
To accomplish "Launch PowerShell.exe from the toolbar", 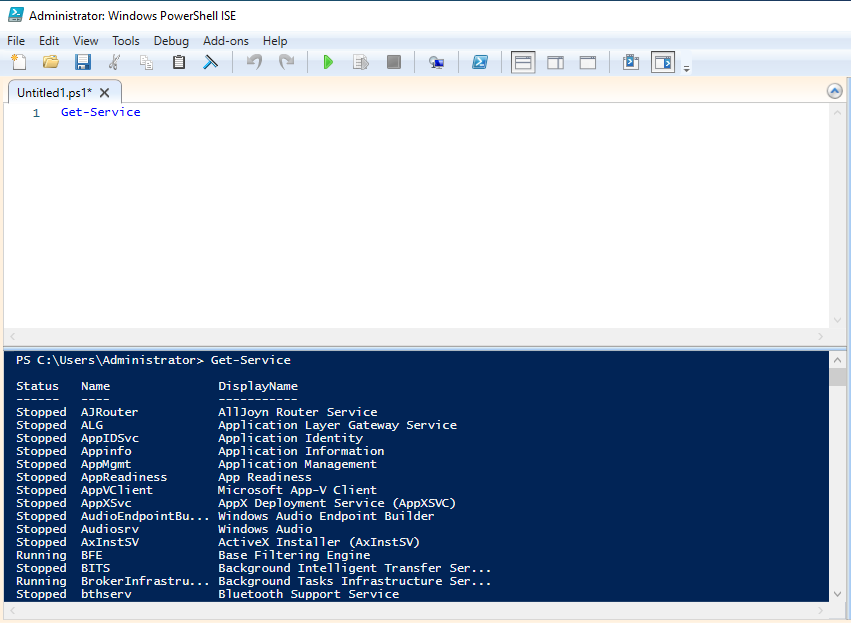I will pos(480,62).
